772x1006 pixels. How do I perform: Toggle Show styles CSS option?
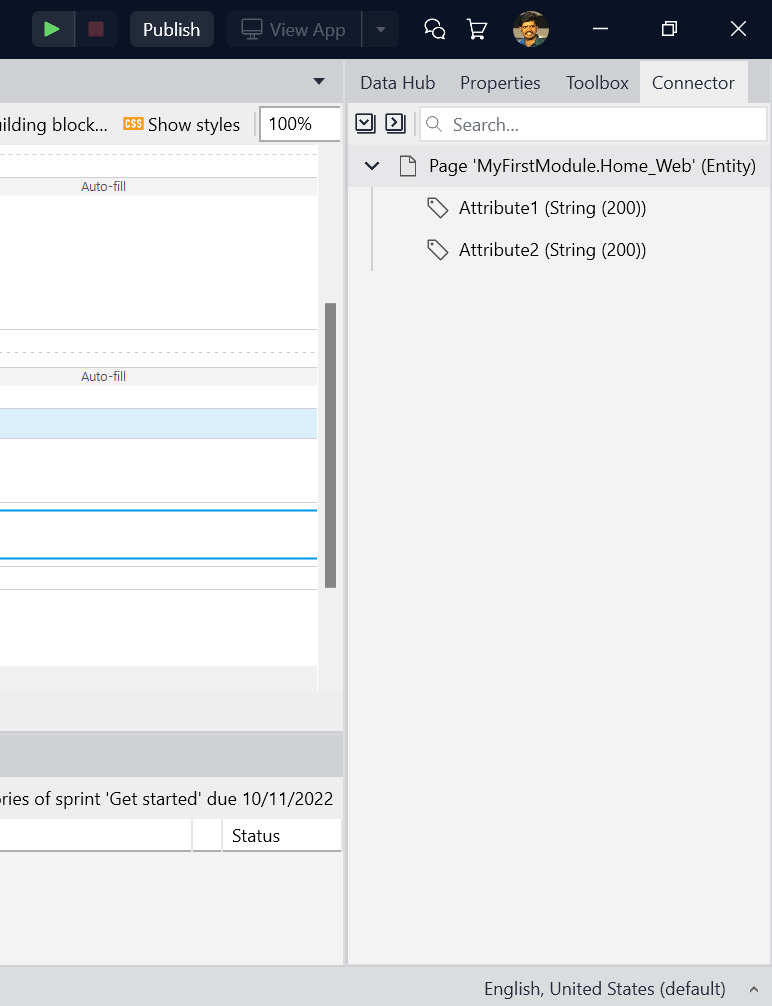click(x=182, y=124)
